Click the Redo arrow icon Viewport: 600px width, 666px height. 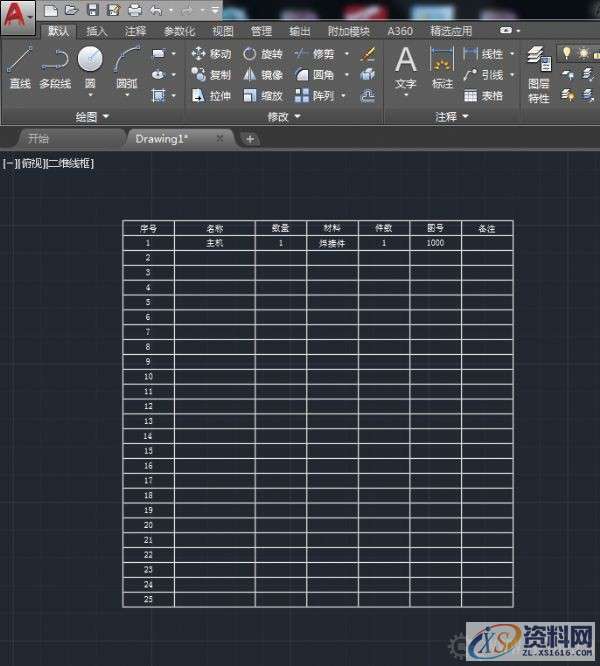coord(188,10)
